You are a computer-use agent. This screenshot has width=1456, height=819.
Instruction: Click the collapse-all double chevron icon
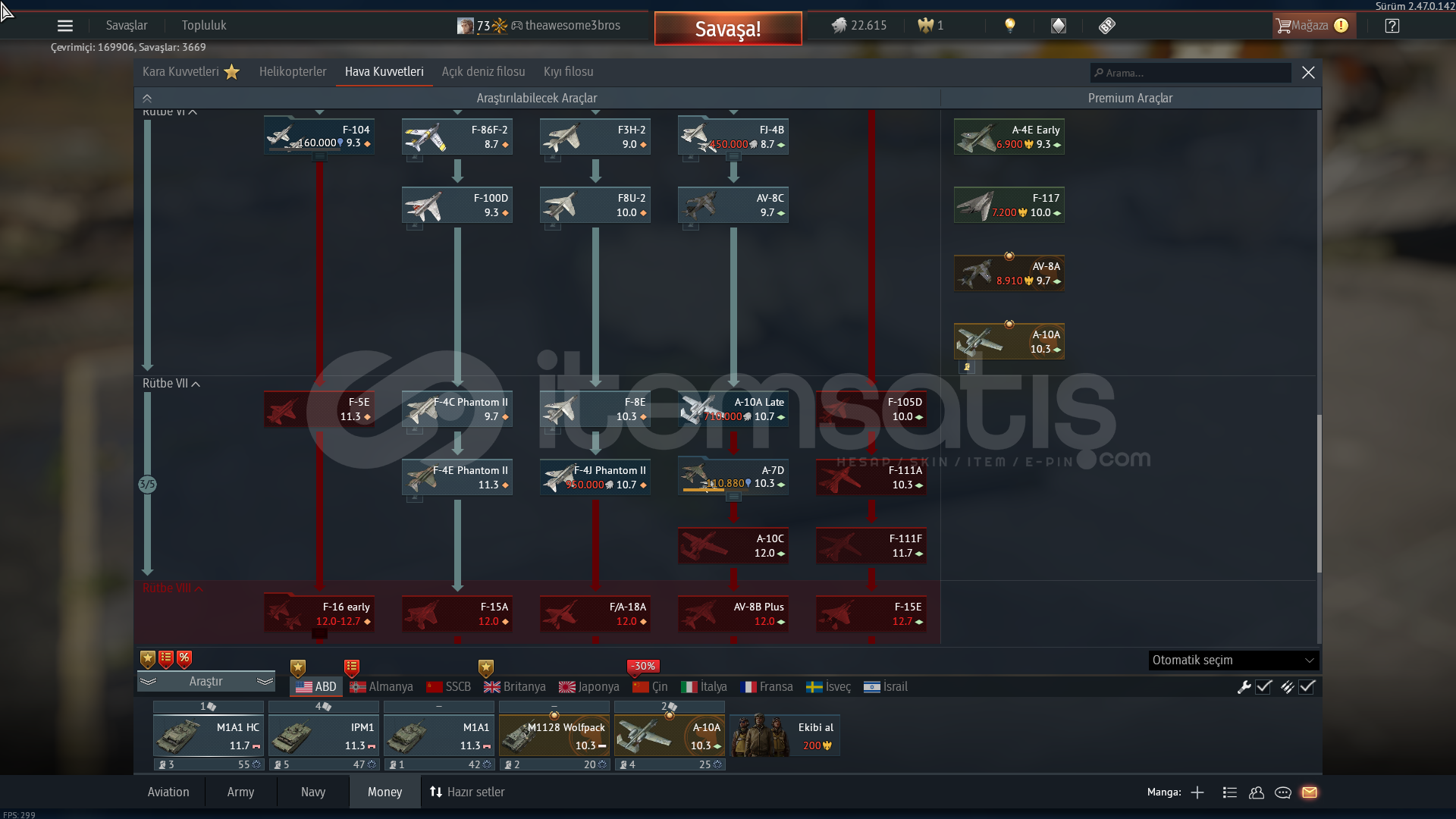coord(147,98)
